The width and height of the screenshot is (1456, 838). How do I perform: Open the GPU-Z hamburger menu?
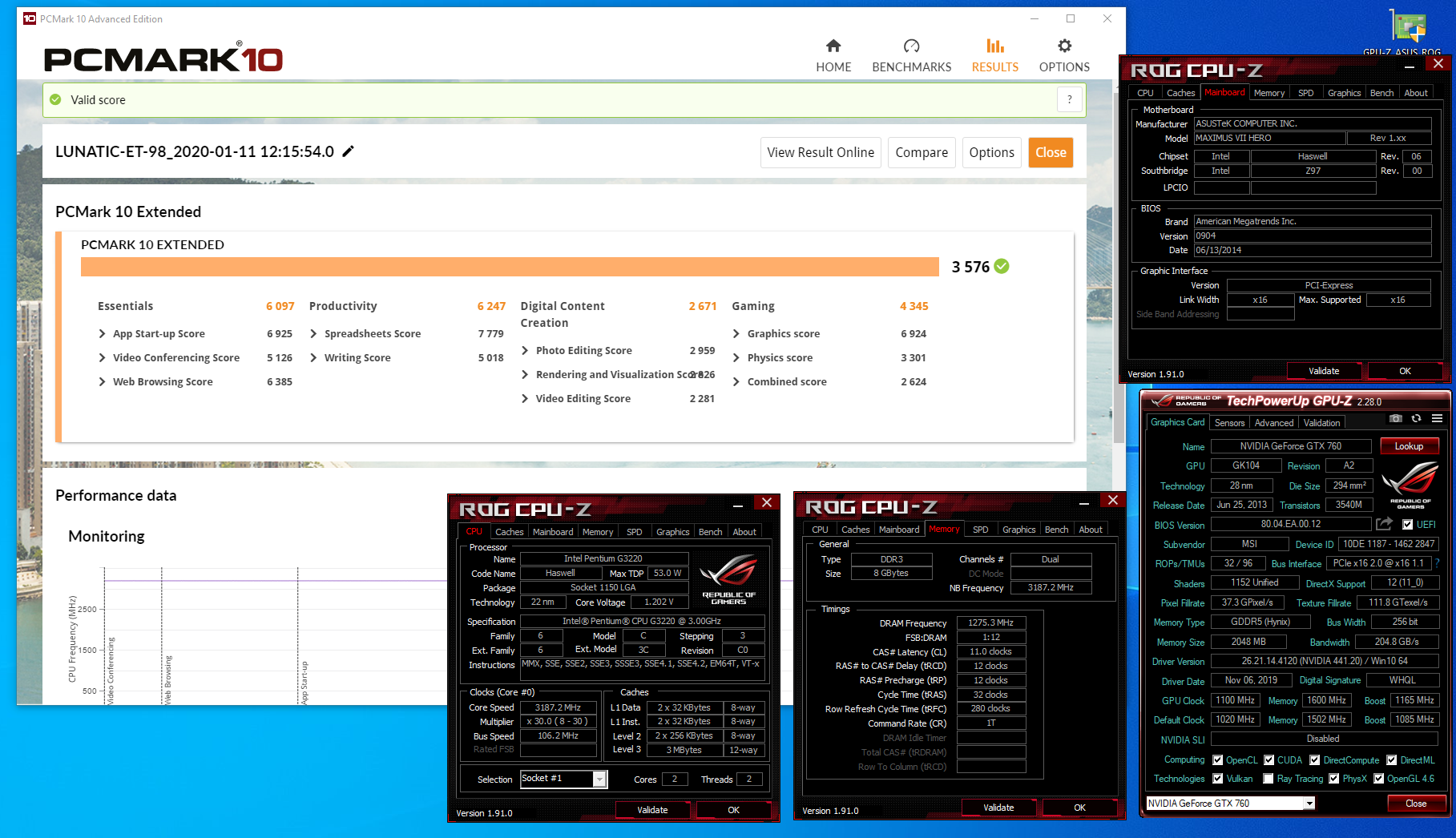pyautogui.click(x=1438, y=418)
